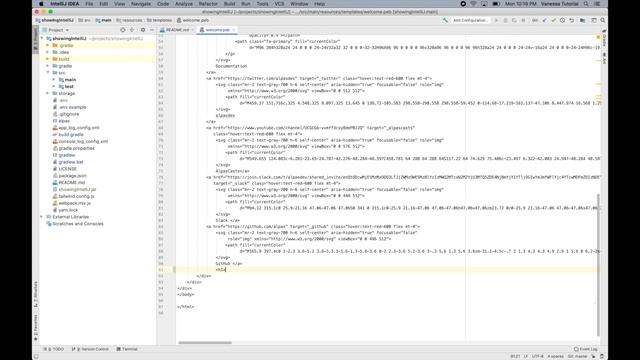
Task: Select Scratches and Consoles node
Action: tap(78, 224)
